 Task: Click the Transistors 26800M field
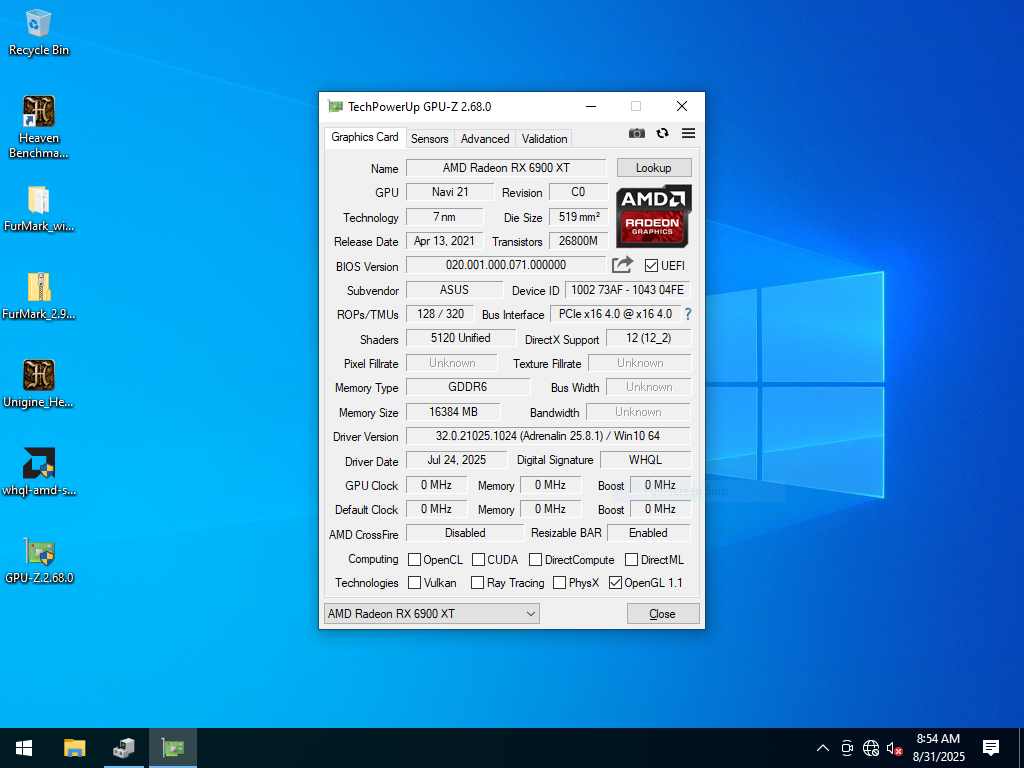pyautogui.click(x=579, y=241)
